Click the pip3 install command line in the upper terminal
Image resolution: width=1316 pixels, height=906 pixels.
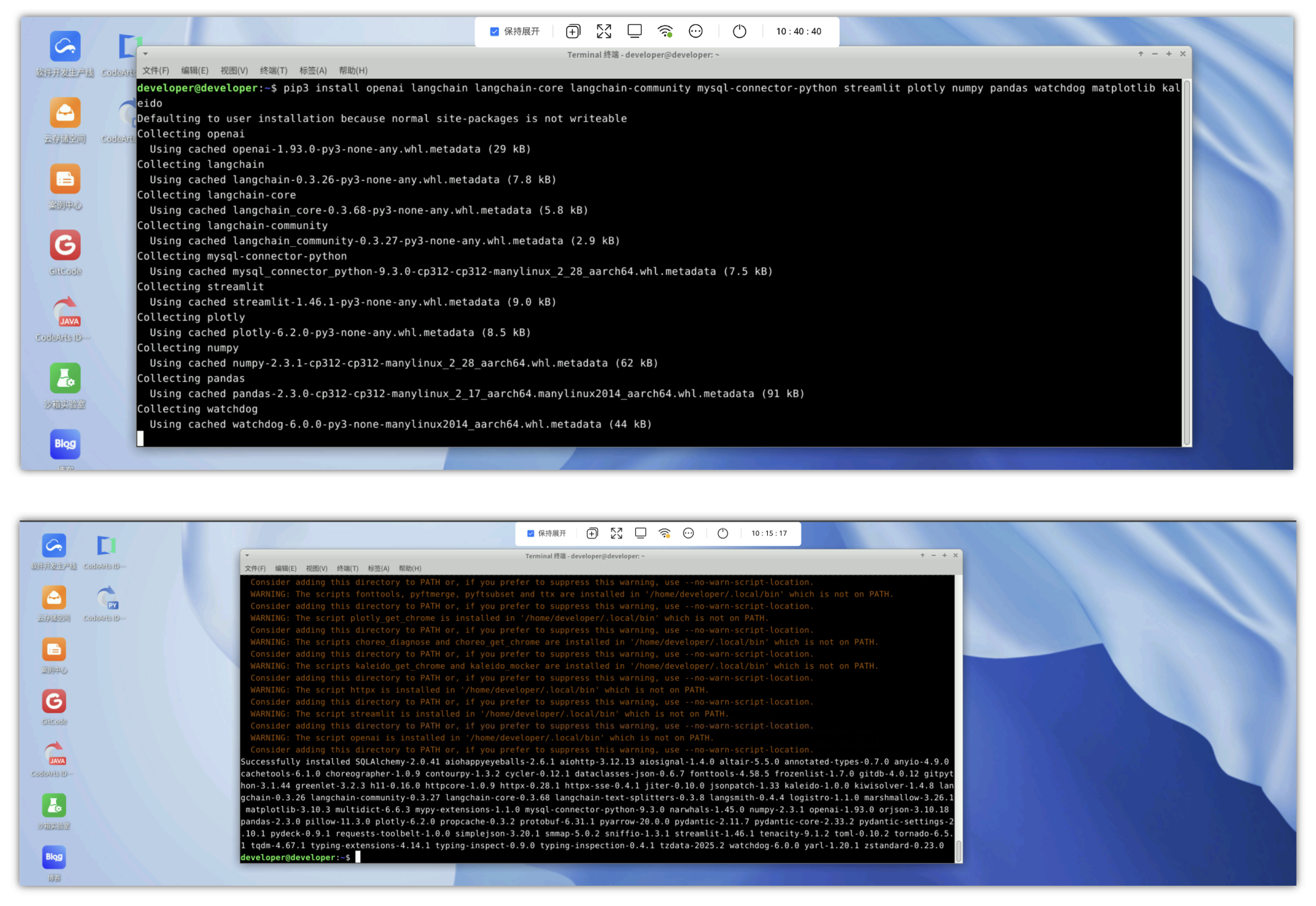[659, 95]
